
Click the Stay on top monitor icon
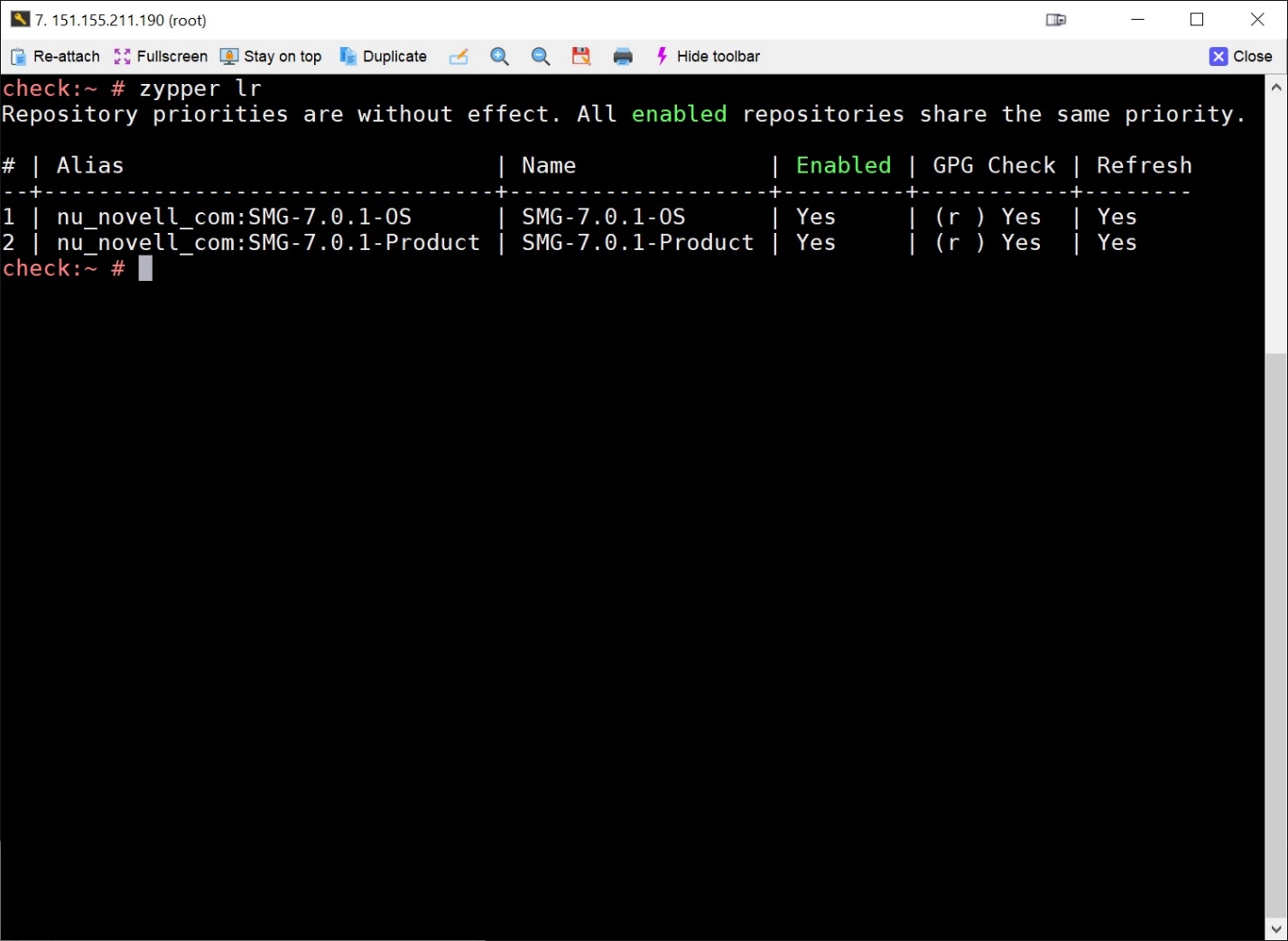tap(228, 56)
